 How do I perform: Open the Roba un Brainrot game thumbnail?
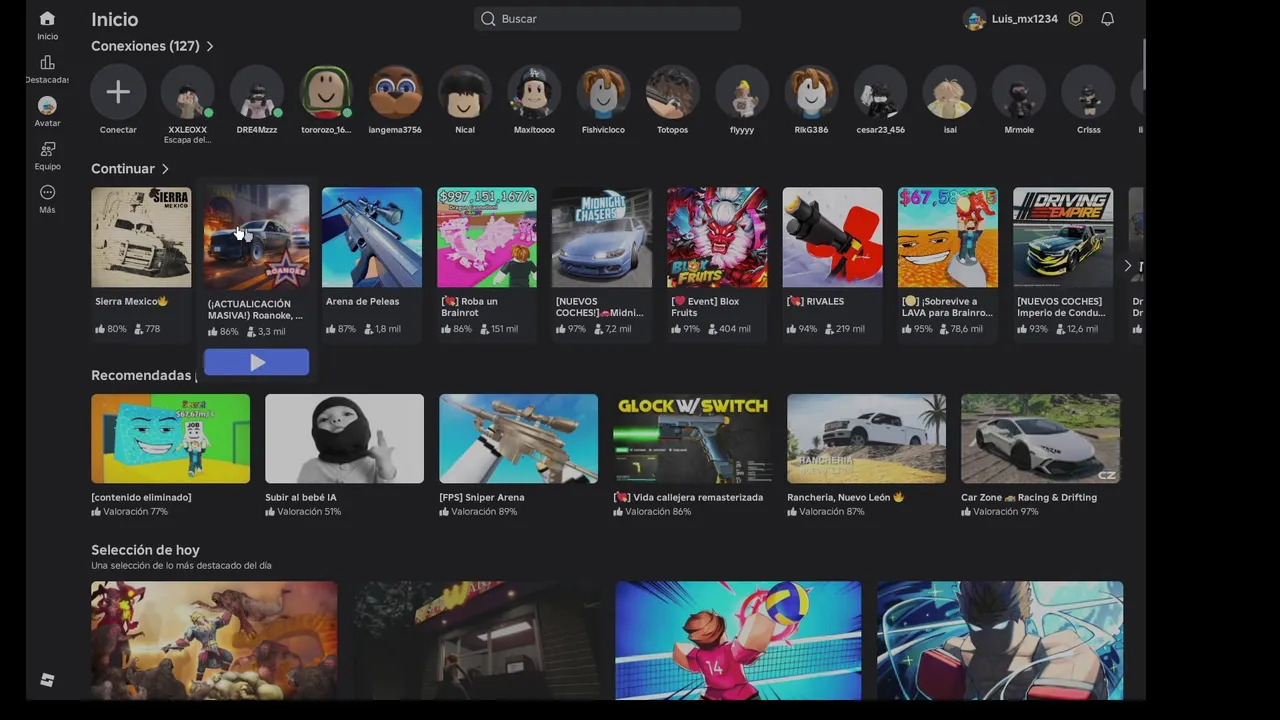click(487, 237)
